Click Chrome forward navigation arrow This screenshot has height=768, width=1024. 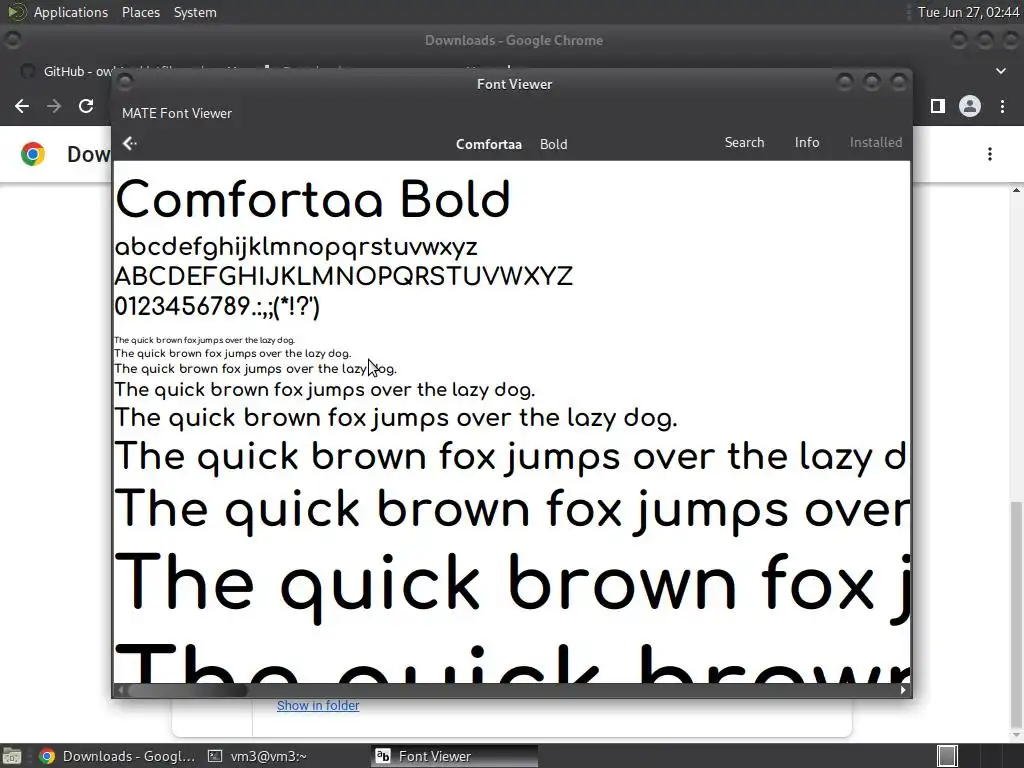(54, 106)
